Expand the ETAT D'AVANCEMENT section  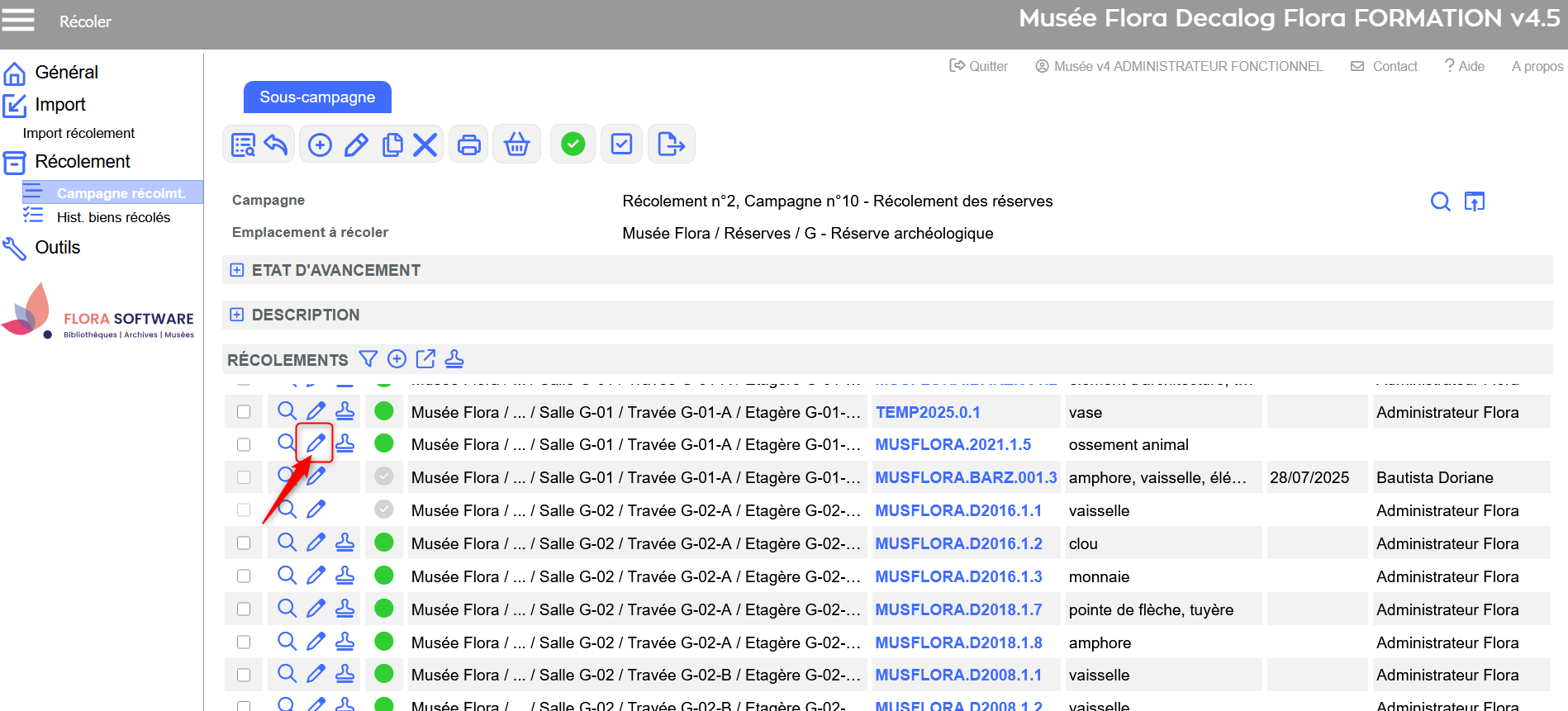coord(237,270)
